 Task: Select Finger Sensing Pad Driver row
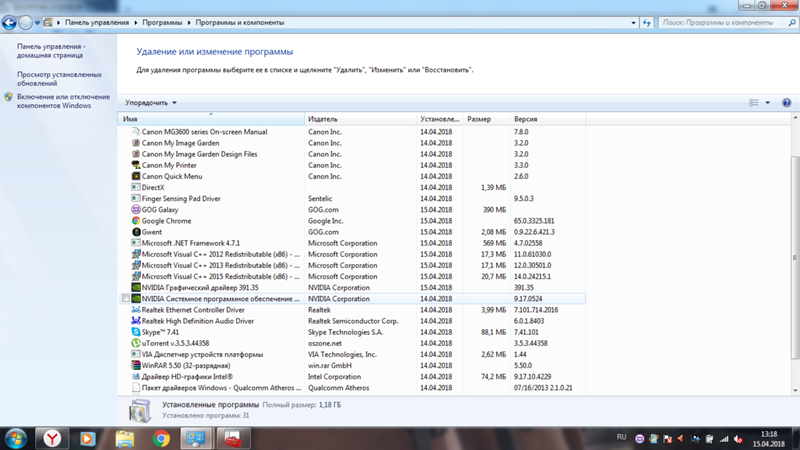point(352,198)
